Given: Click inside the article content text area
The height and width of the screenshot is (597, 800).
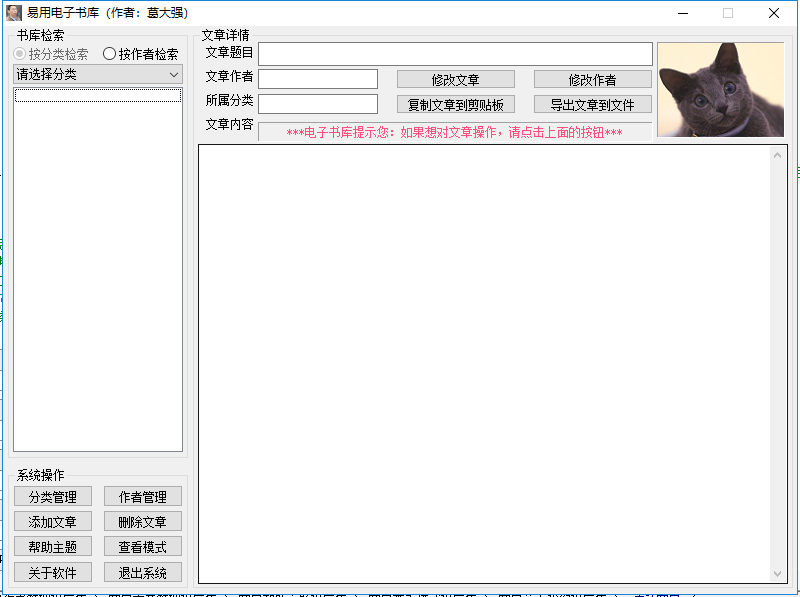Looking at the screenshot, I should [x=485, y=364].
